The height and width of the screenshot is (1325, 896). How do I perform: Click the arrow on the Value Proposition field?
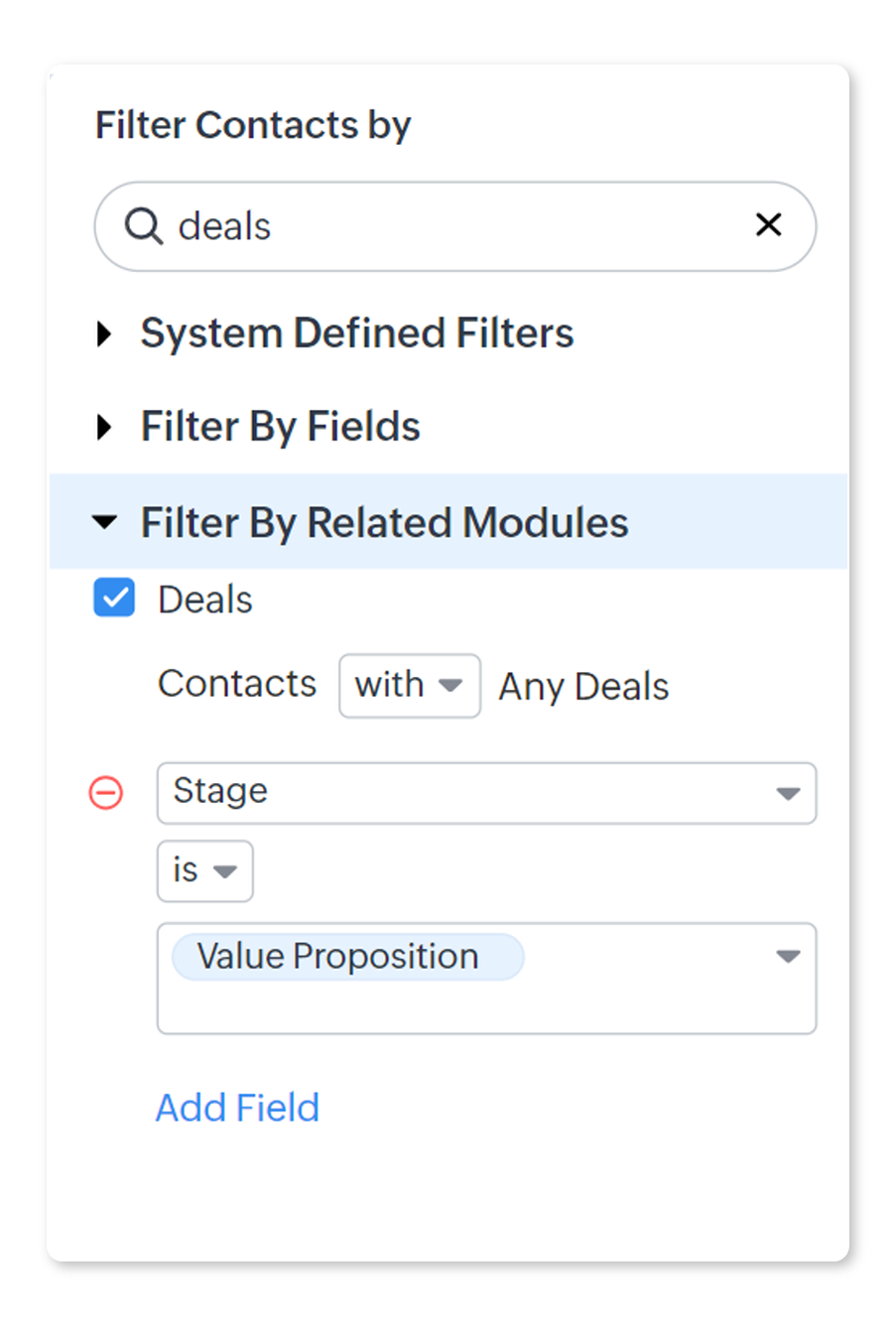pos(788,957)
